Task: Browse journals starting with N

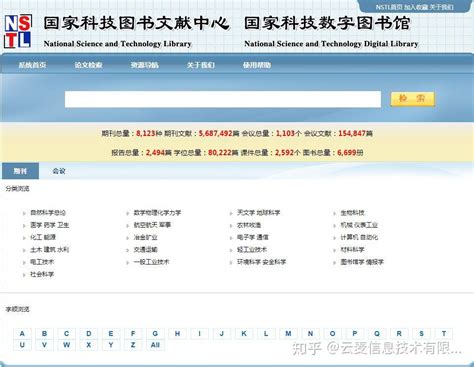Action: [310, 334]
